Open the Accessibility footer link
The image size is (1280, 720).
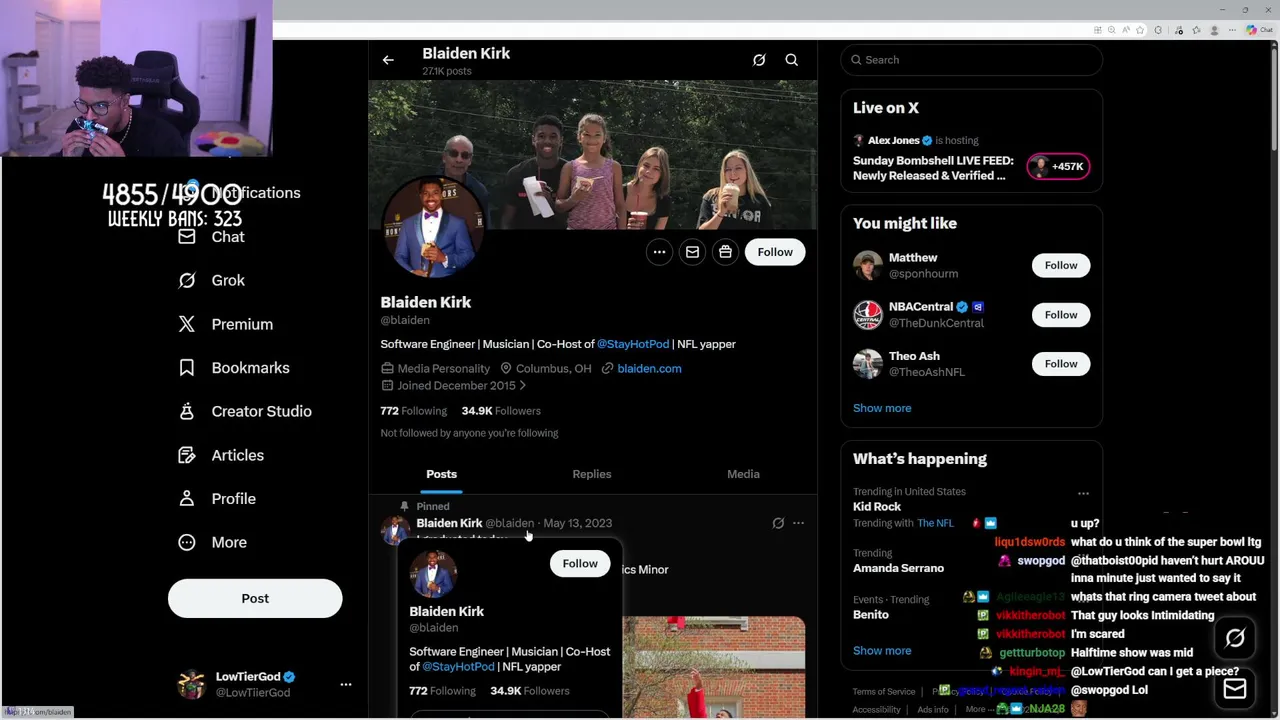(877, 710)
